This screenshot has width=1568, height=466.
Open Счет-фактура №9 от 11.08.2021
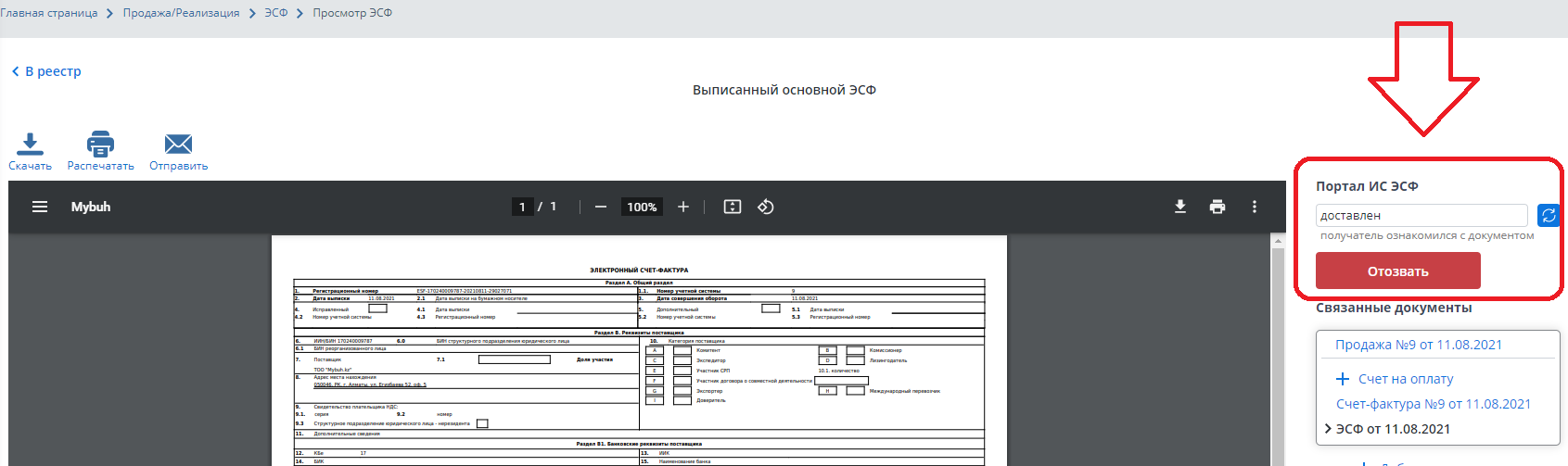(x=1433, y=404)
